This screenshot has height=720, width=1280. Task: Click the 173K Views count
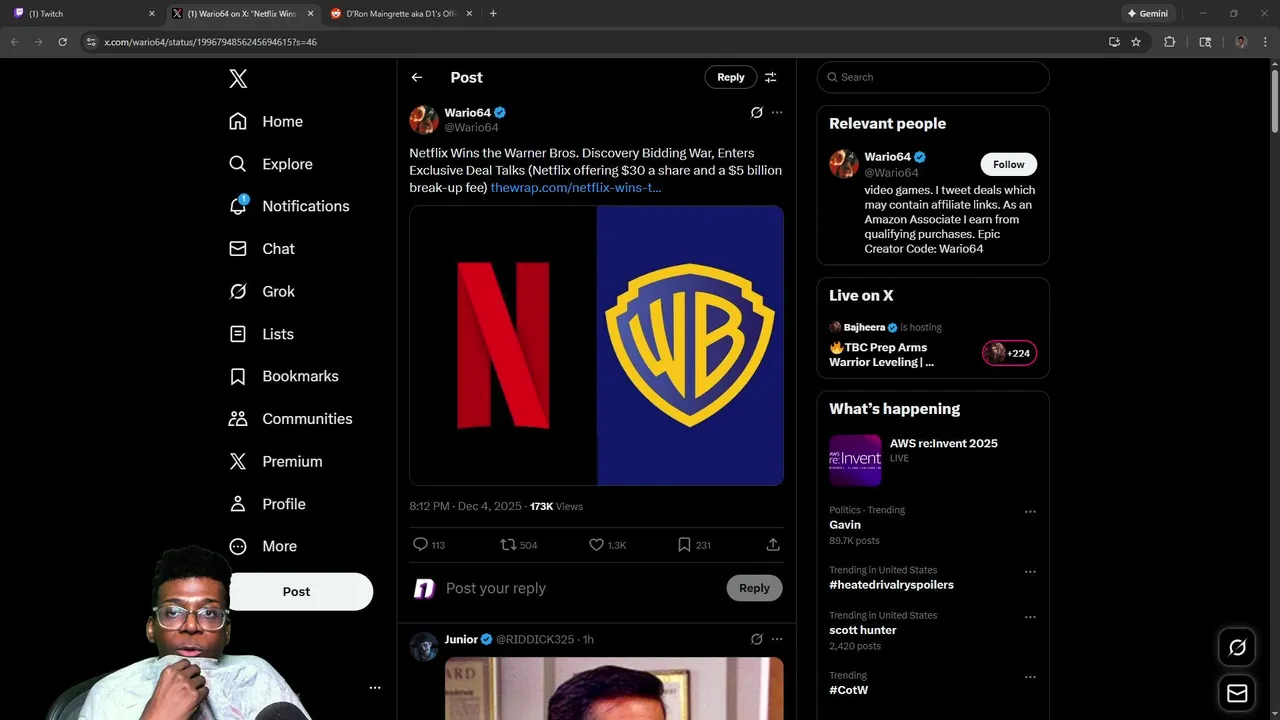tap(556, 506)
